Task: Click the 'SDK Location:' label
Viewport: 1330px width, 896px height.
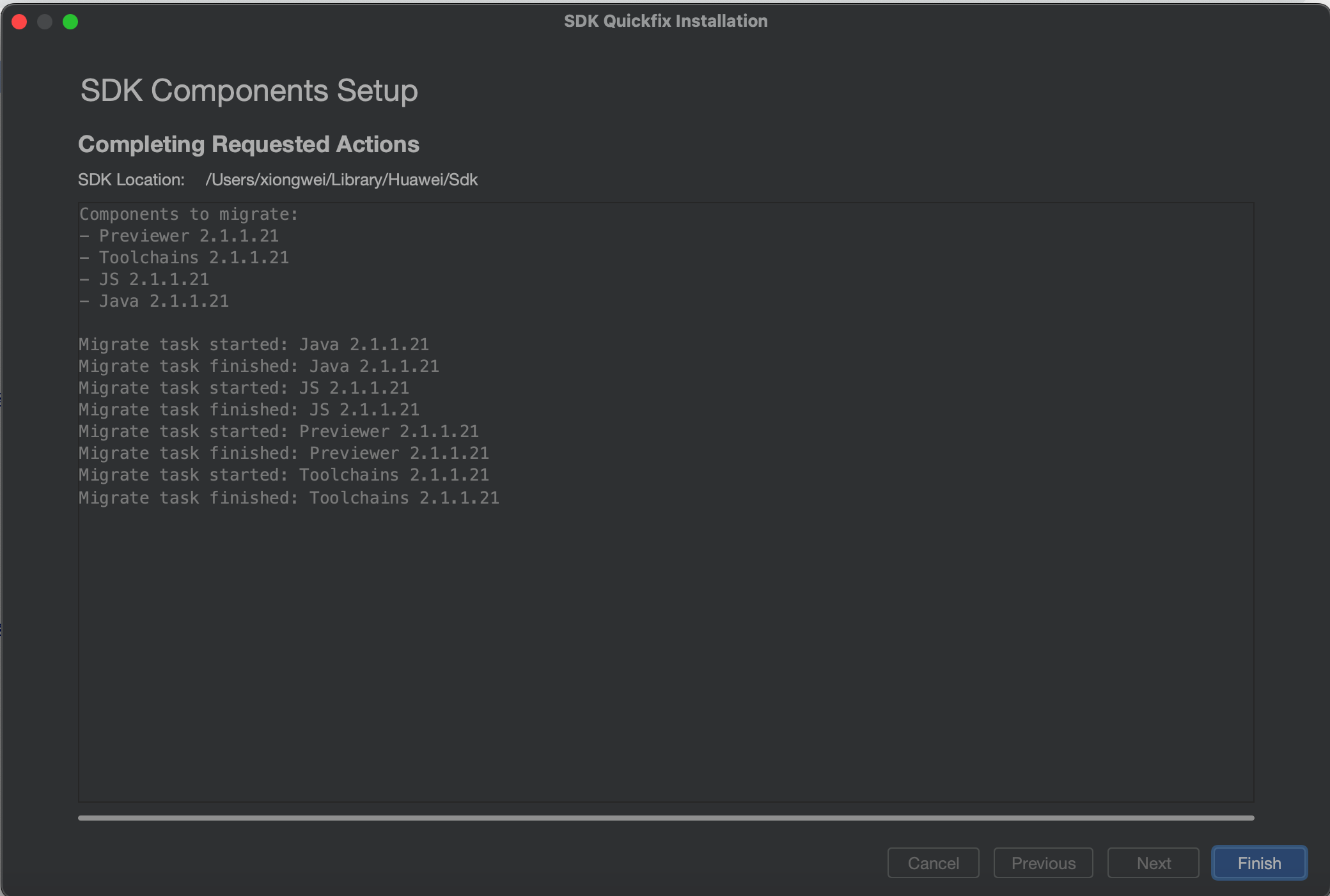Action: point(131,180)
